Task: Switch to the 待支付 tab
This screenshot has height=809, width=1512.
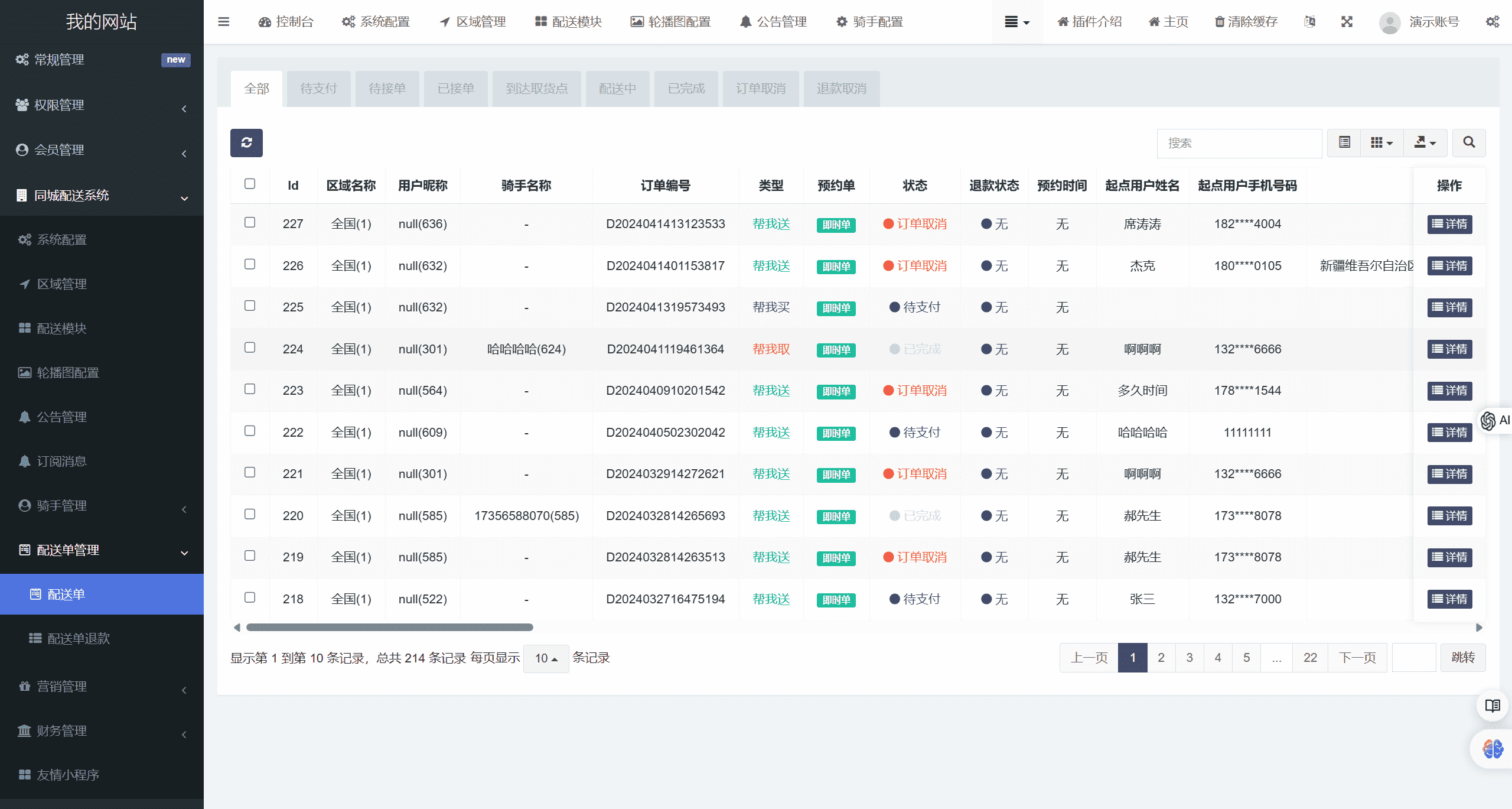Action: pos(318,89)
